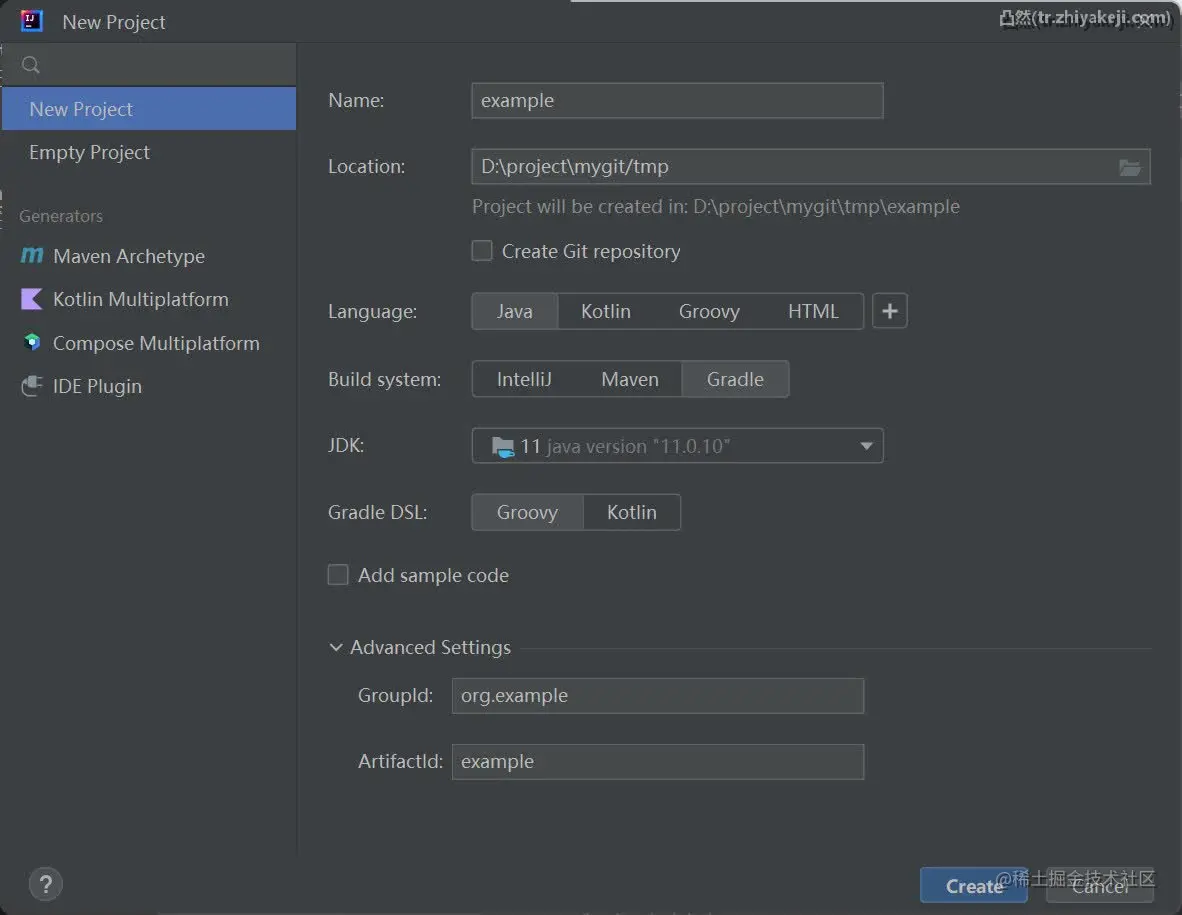
Task: Collapse the Advanced Settings section
Action: coord(336,647)
